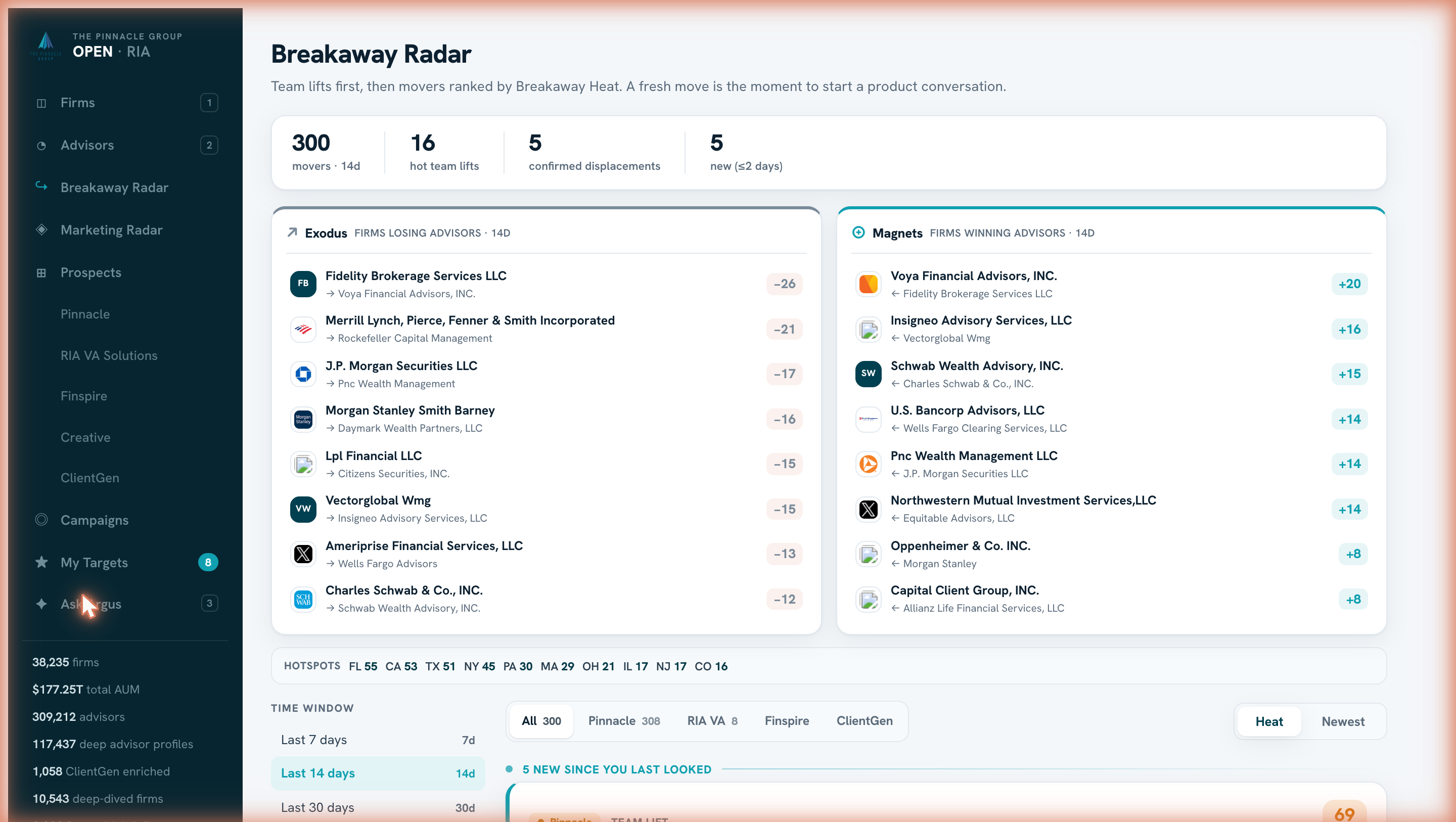Click the -26 Fidelity loss badge
The image size is (1456, 822).
point(784,284)
